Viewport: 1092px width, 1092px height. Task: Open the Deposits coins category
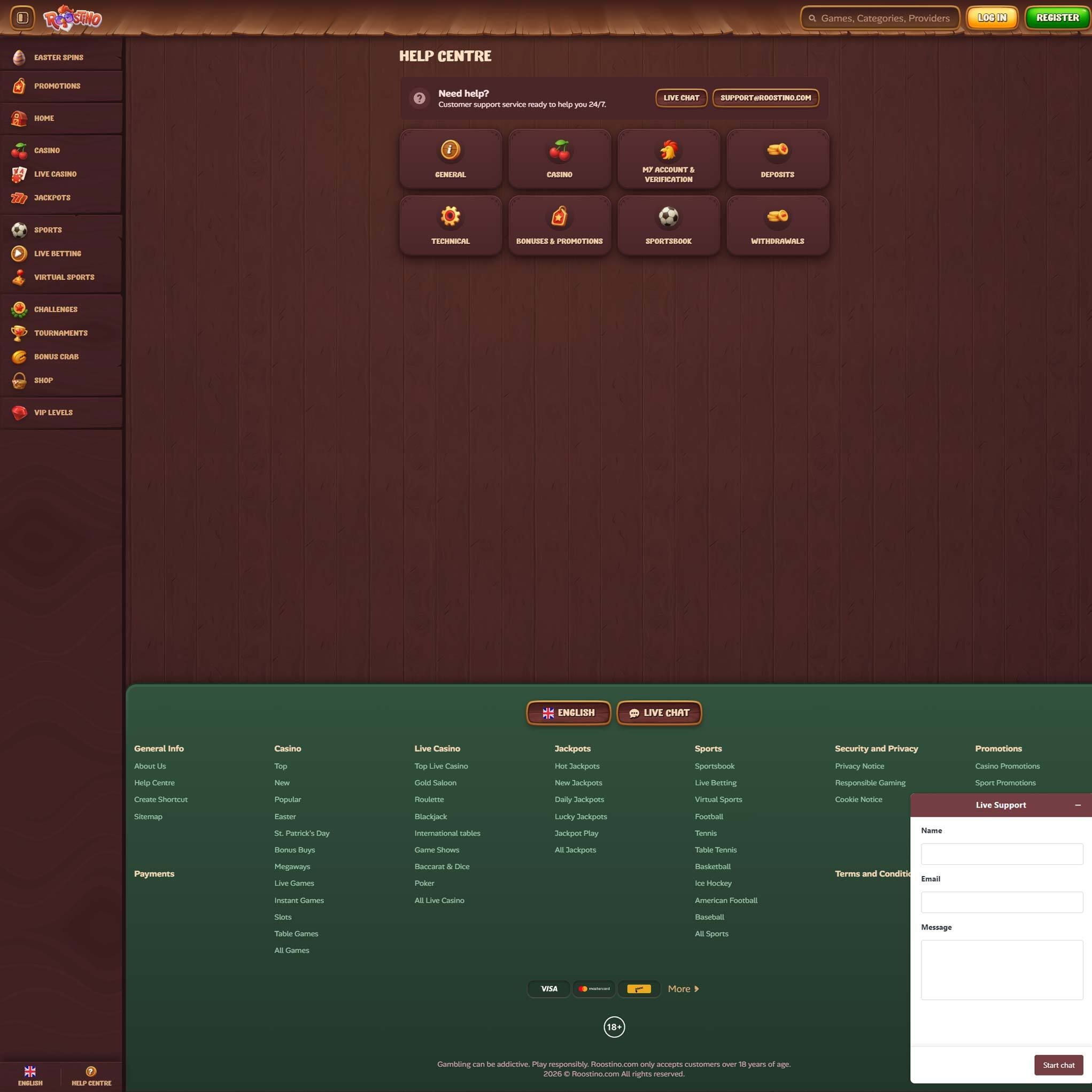777,159
